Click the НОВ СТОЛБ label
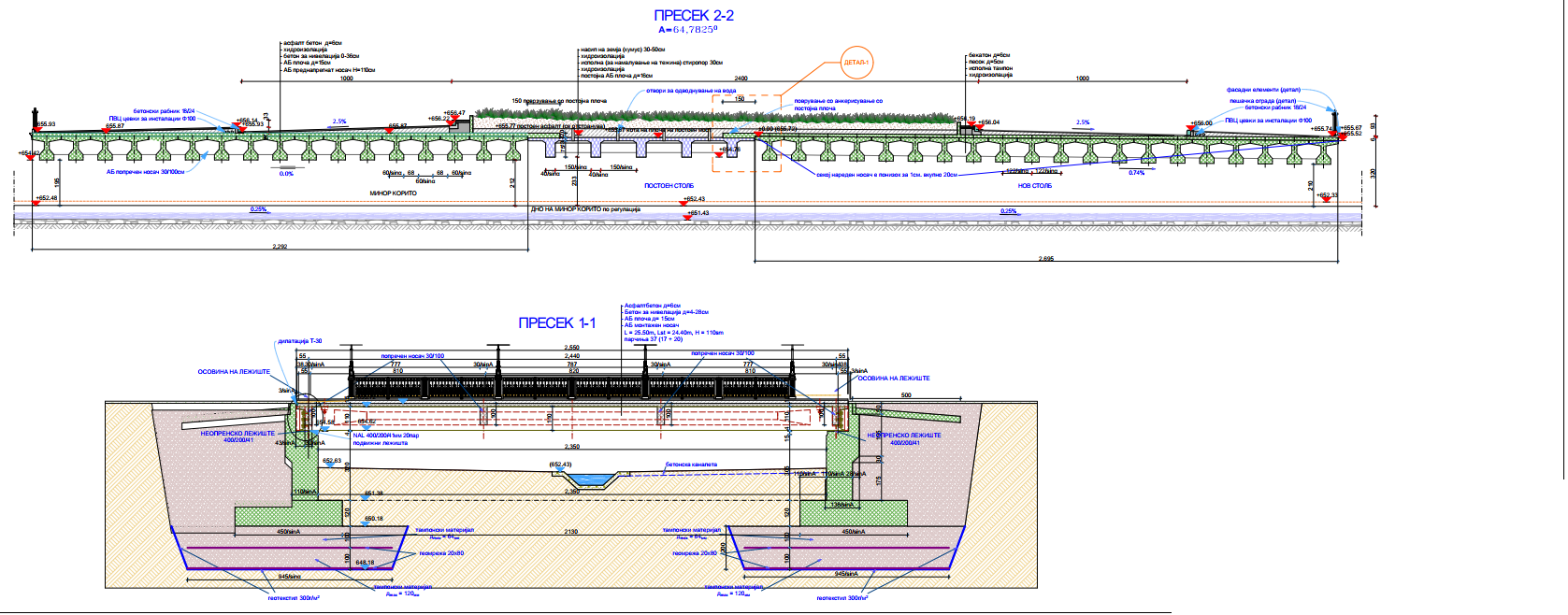This screenshot has width=1568, height=615. click(1034, 186)
